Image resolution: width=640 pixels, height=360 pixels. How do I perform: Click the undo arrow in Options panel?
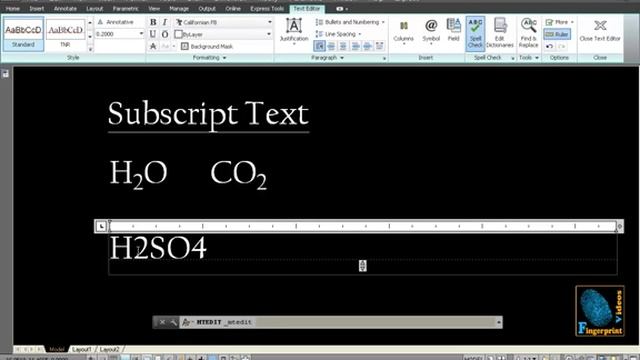coord(549,47)
